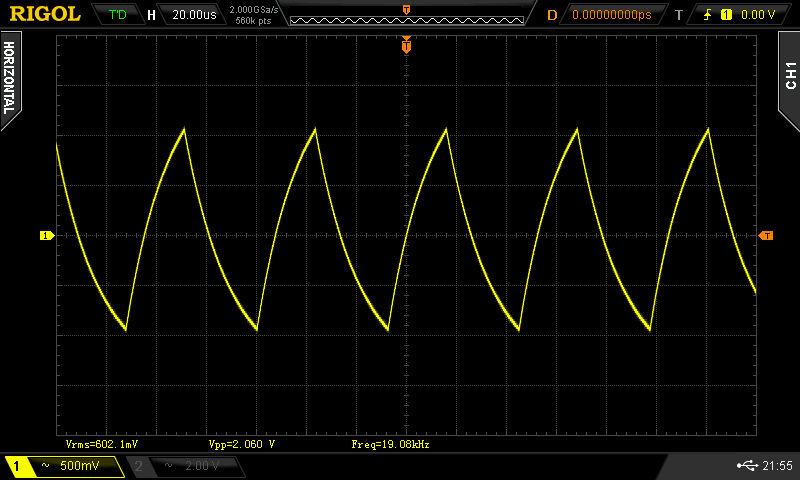Click the waveform memory overview thumbnail
The width and height of the screenshot is (800, 480).
407,20
